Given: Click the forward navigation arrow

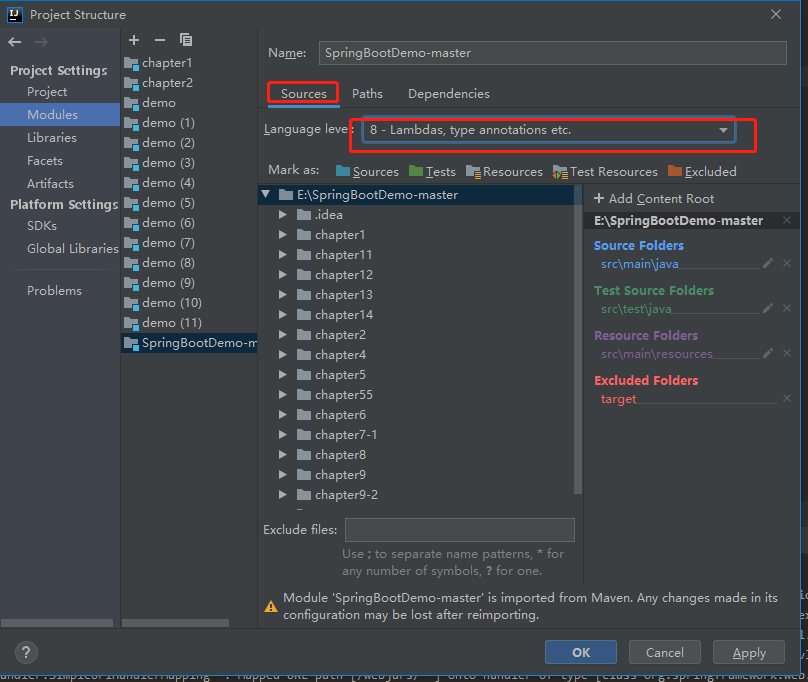Looking at the screenshot, I should 41,42.
